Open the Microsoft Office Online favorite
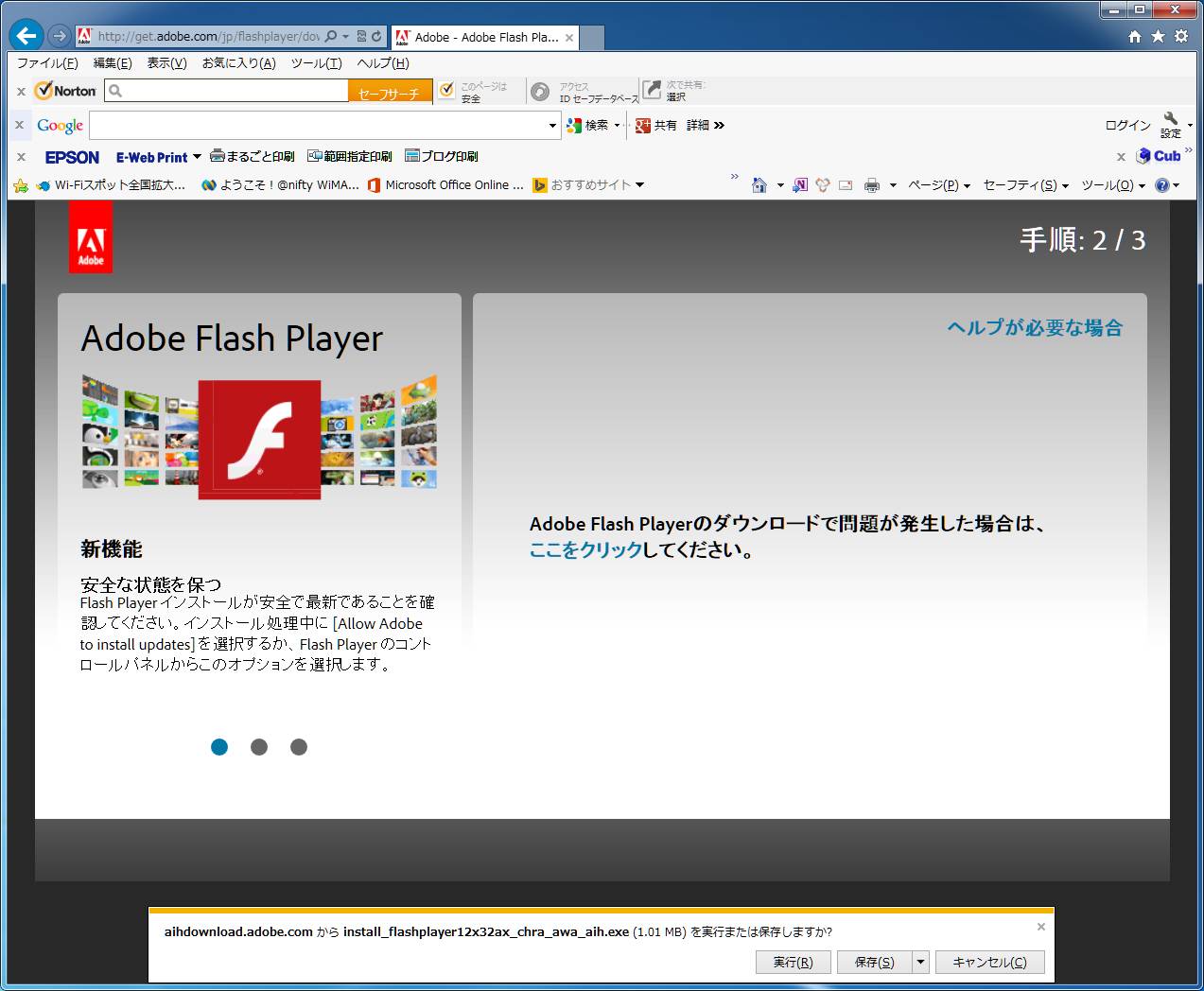This screenshot has height=991, width=1204. pos(445,185)
